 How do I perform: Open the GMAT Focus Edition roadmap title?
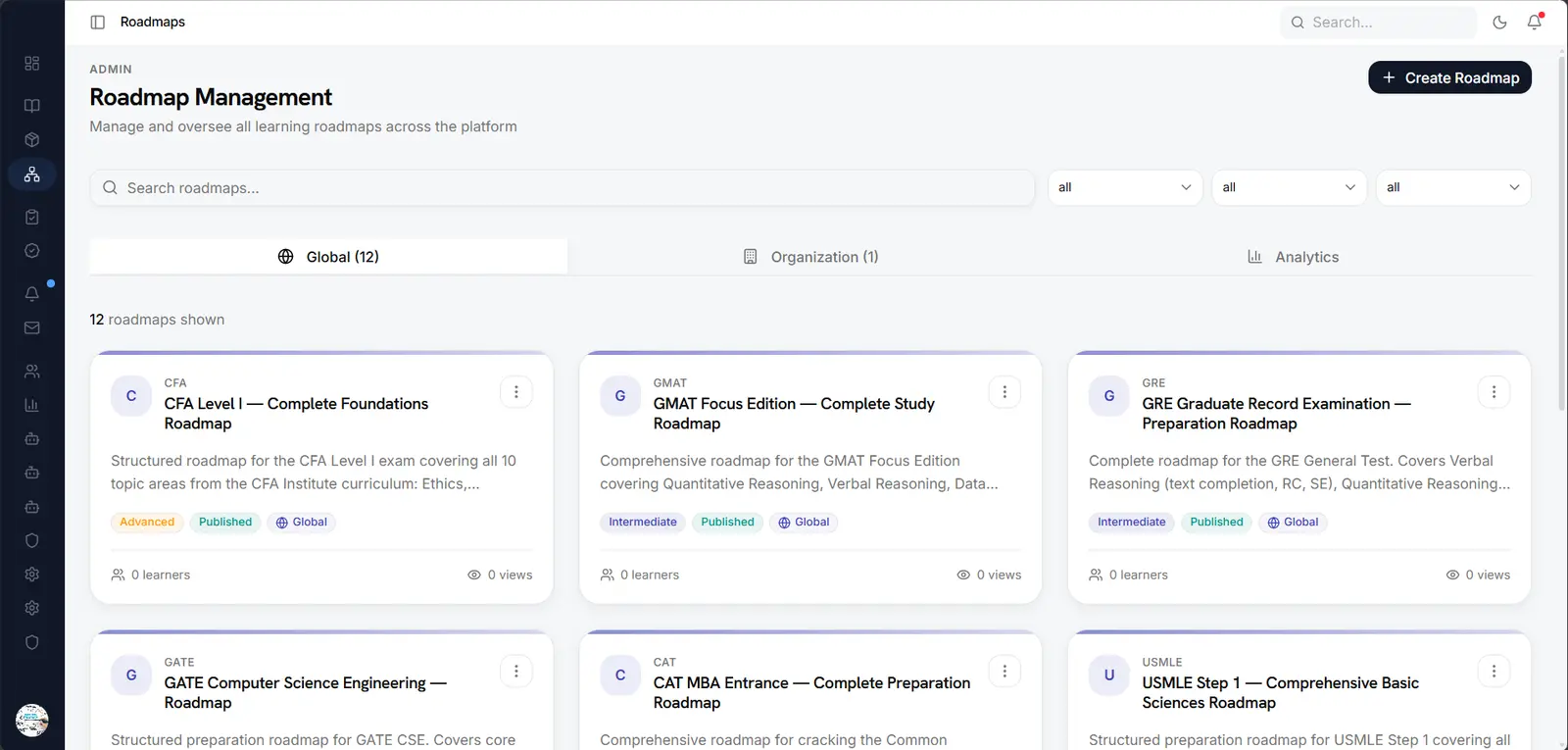click(x=794, y=414)
